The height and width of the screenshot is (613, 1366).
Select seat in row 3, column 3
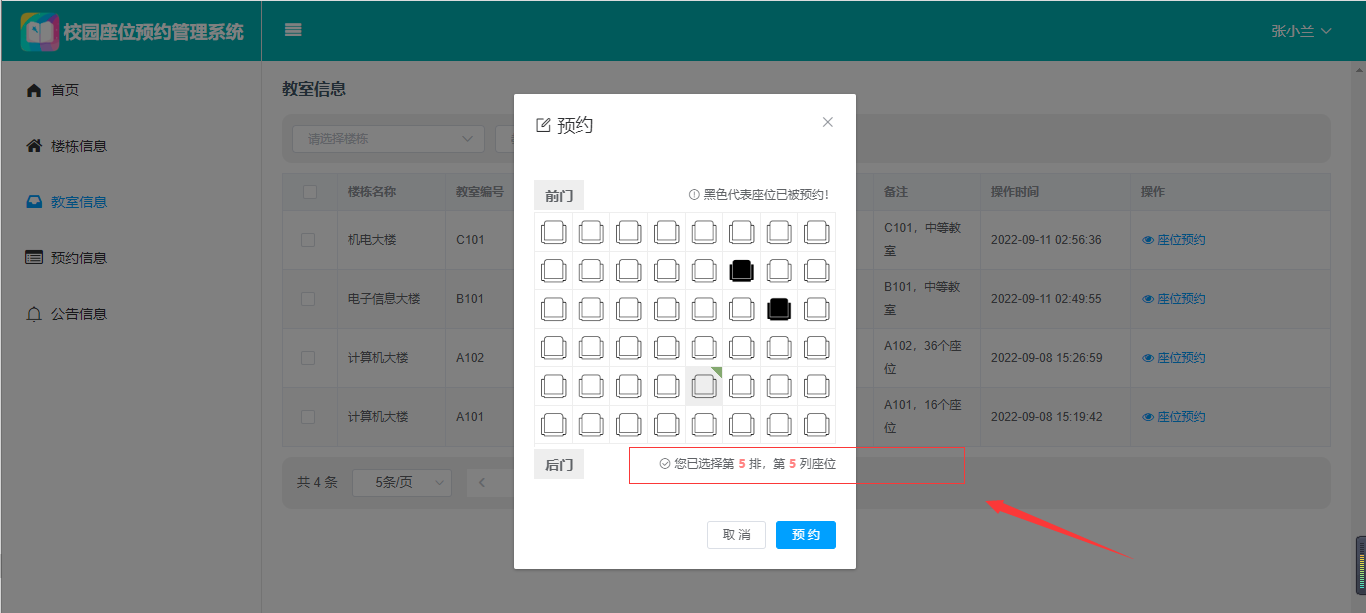point(629,309)
